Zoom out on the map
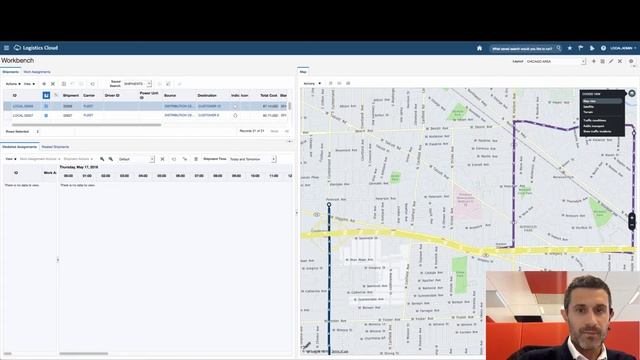 pyautogui.click(x=632, y=225)
